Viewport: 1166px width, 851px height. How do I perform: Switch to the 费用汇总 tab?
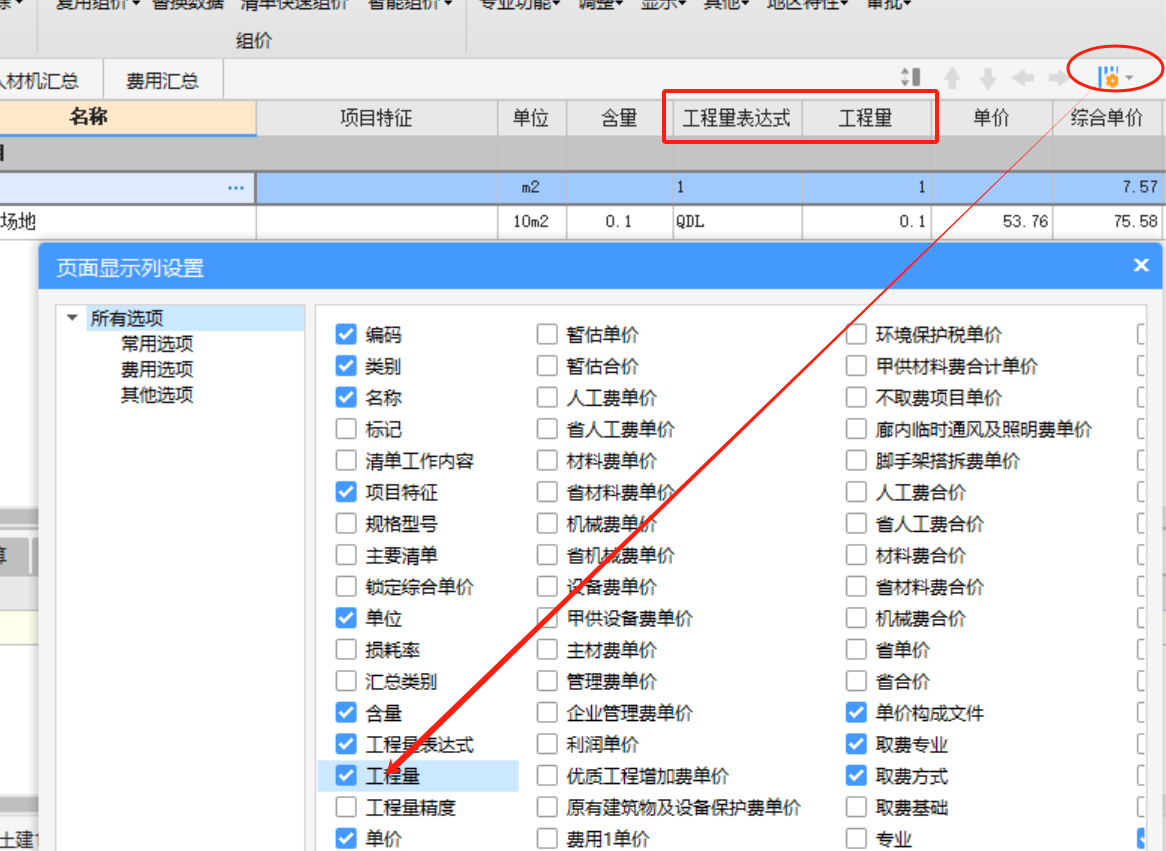pyautogui.click(x=162, y=78)
